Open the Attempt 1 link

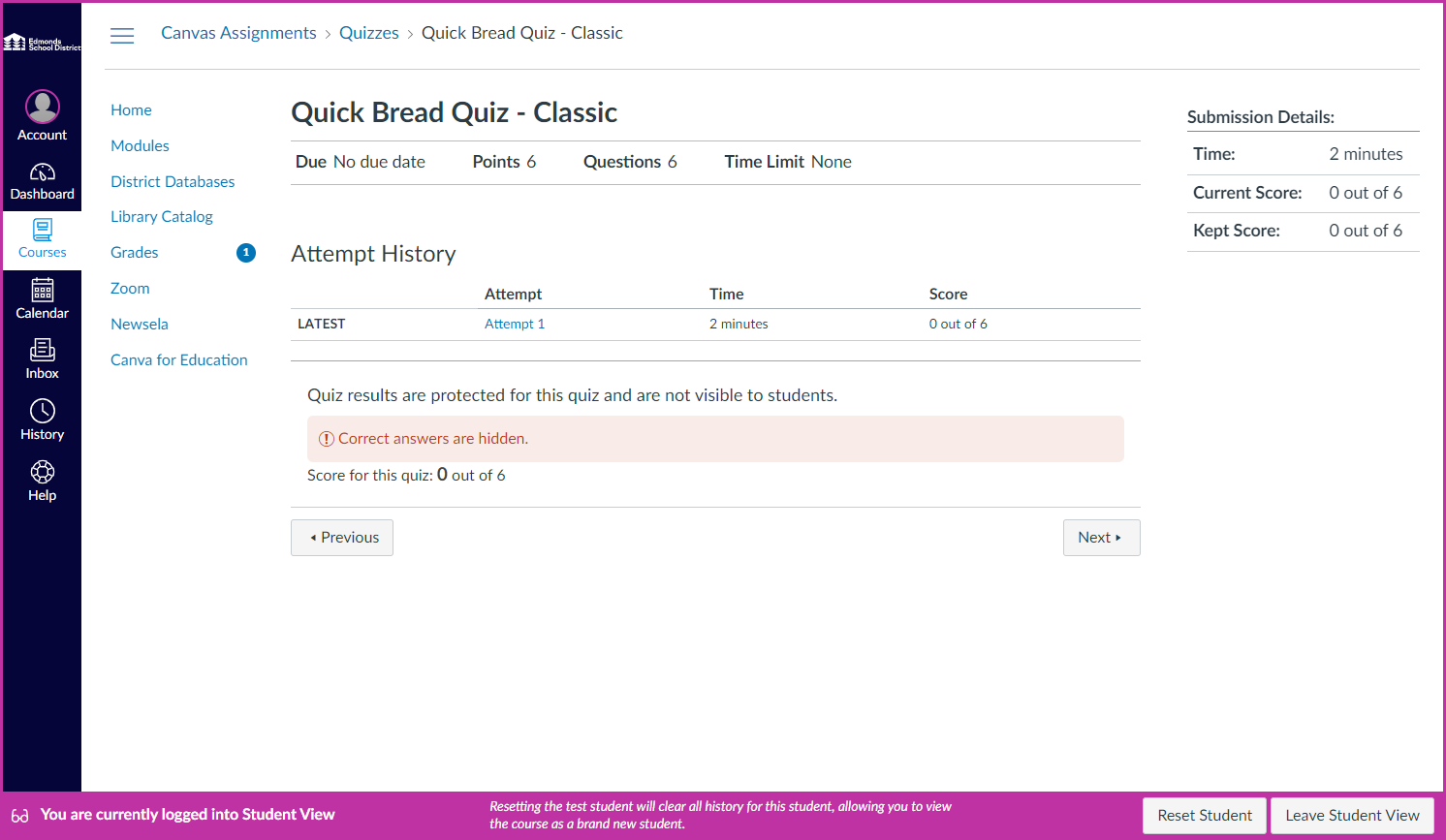pyautogui.click(x=515, y=324)
